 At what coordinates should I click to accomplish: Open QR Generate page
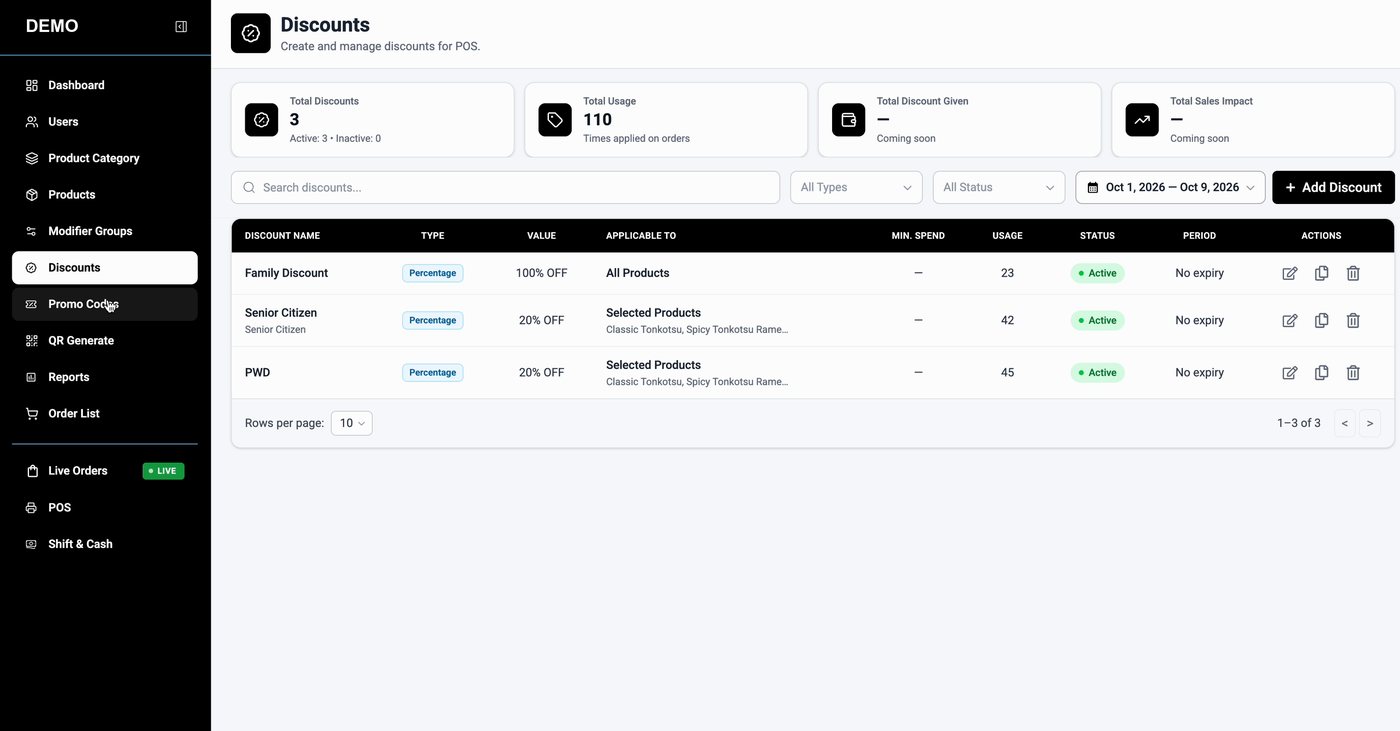pyautogui.click(x=105, y=341)
